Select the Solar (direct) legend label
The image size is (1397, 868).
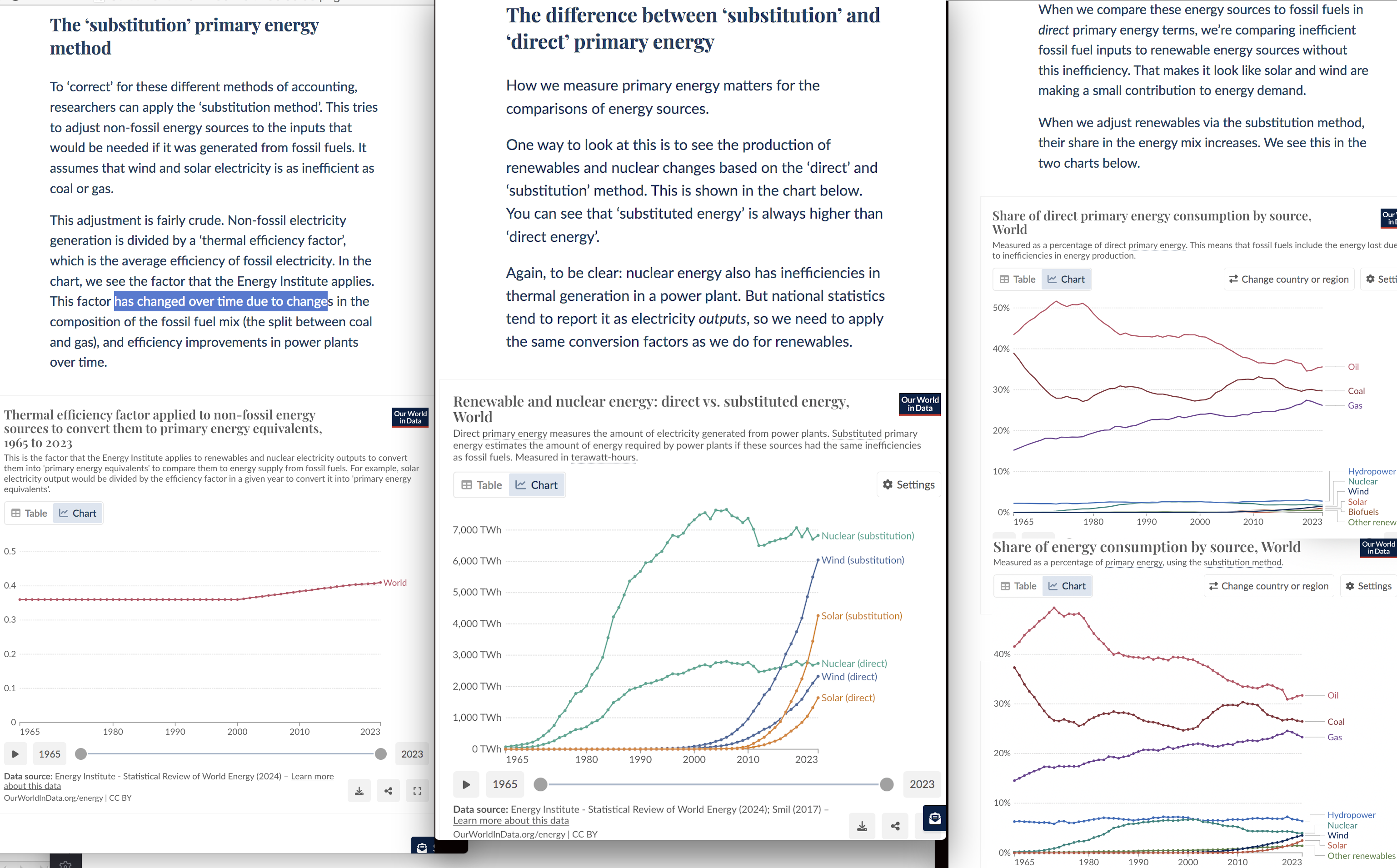click(x=848, y=698)
